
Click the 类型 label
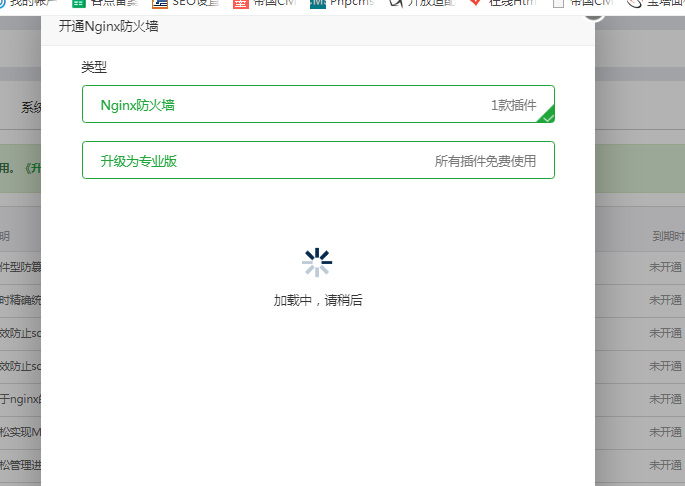[x=94, y=67]
